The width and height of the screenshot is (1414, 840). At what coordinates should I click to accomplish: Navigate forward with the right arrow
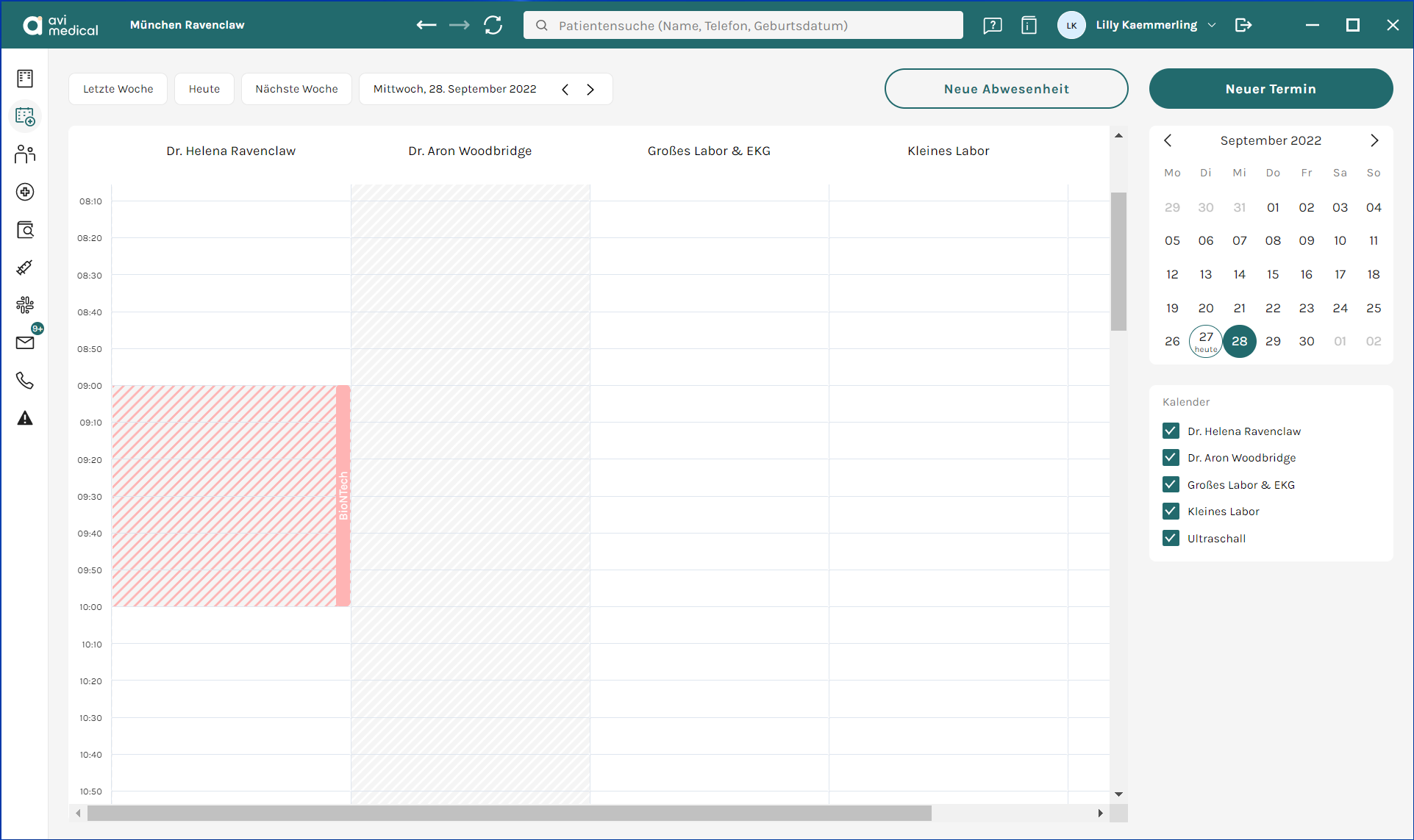click(x=460, y=25)
